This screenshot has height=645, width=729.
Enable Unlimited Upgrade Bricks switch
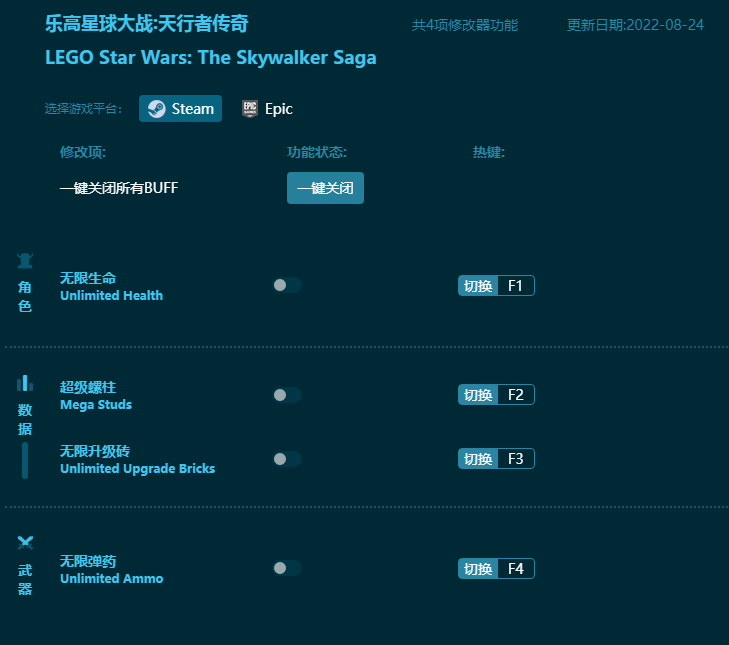287,459
